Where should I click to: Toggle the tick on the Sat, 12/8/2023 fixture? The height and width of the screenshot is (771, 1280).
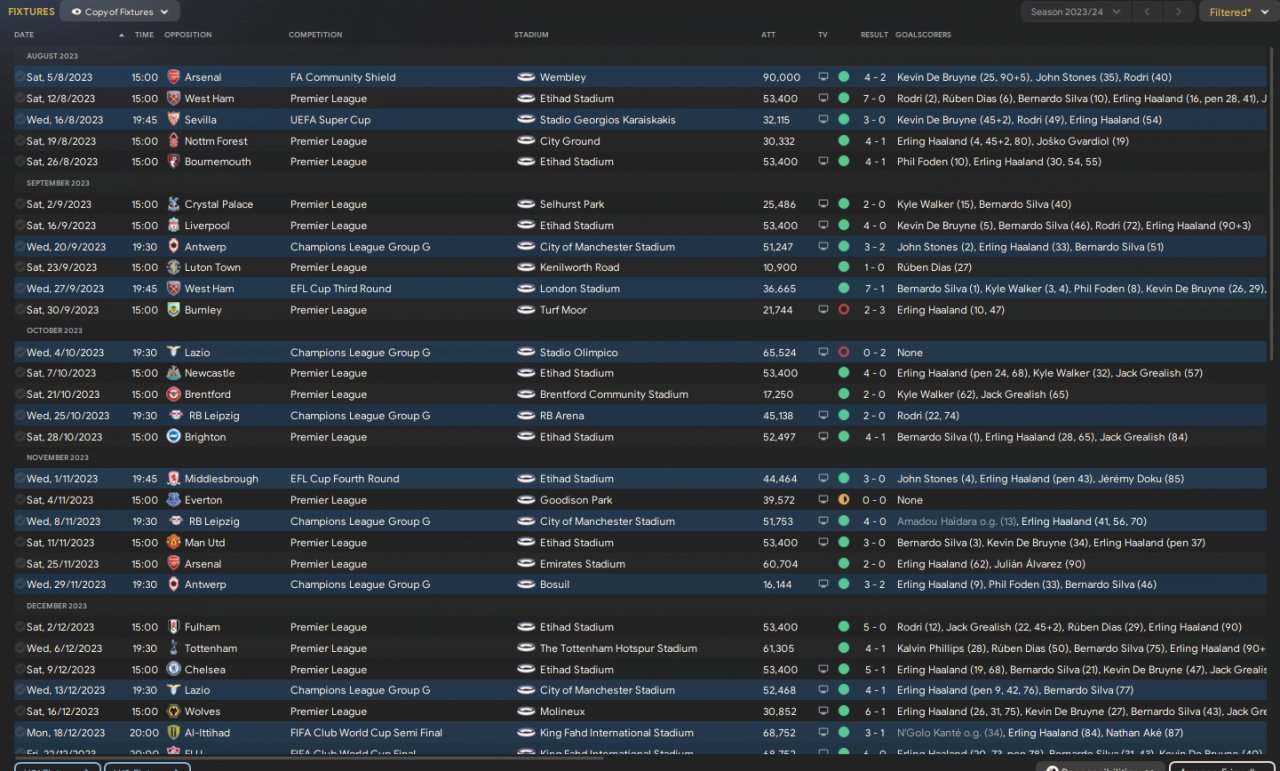20,99
